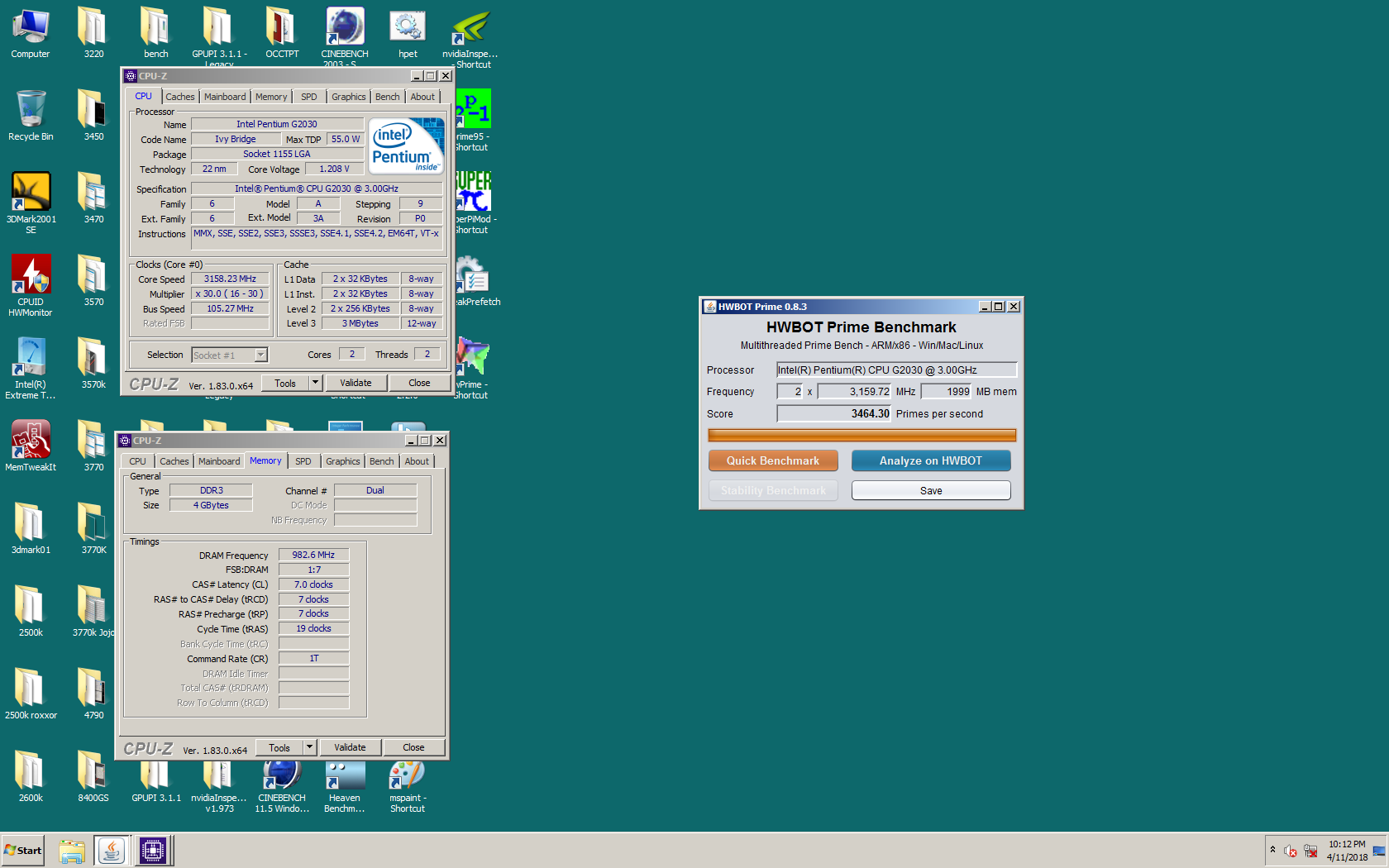Viewport: 1389px width, 868px height.
Task: Select Mainboard tab in top CPU-Z
Action: pos(225,97)
